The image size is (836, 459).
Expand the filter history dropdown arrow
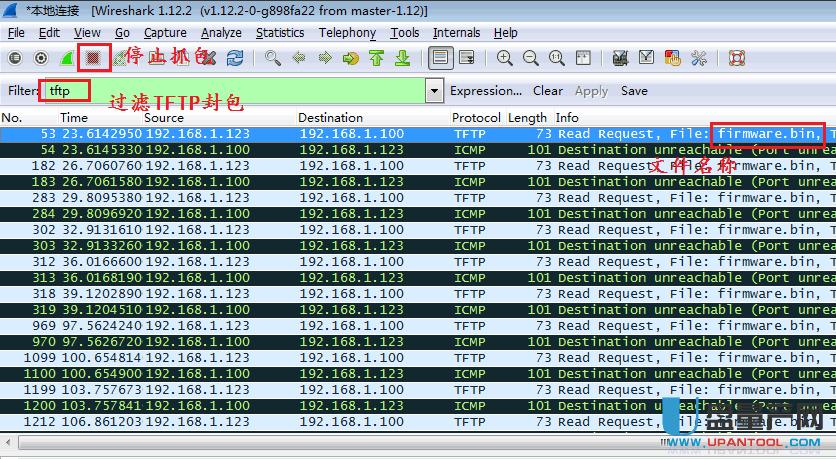pyautogui.click(x=434, y=91)
